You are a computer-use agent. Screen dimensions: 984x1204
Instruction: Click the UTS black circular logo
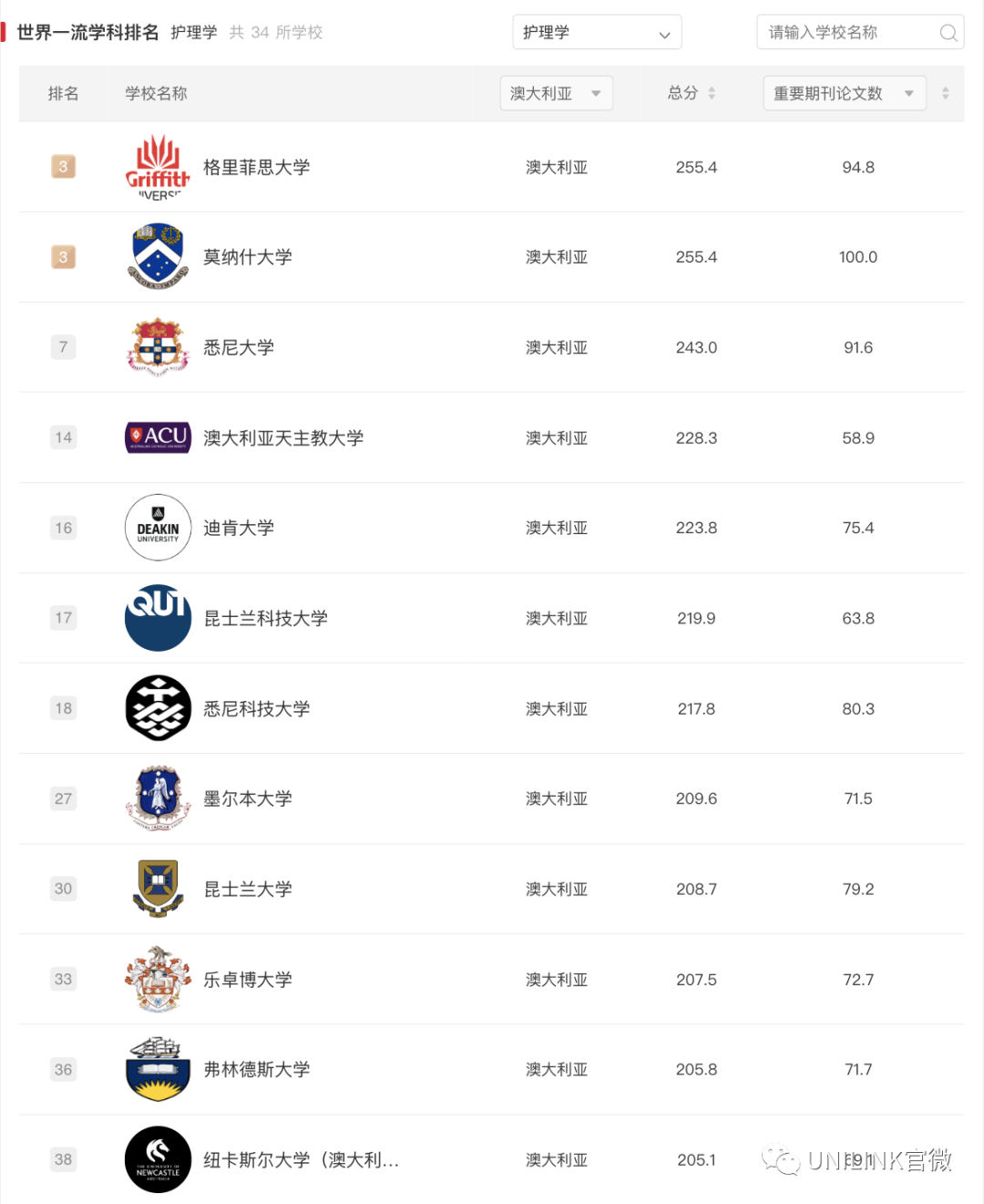[x=158, y=708]
